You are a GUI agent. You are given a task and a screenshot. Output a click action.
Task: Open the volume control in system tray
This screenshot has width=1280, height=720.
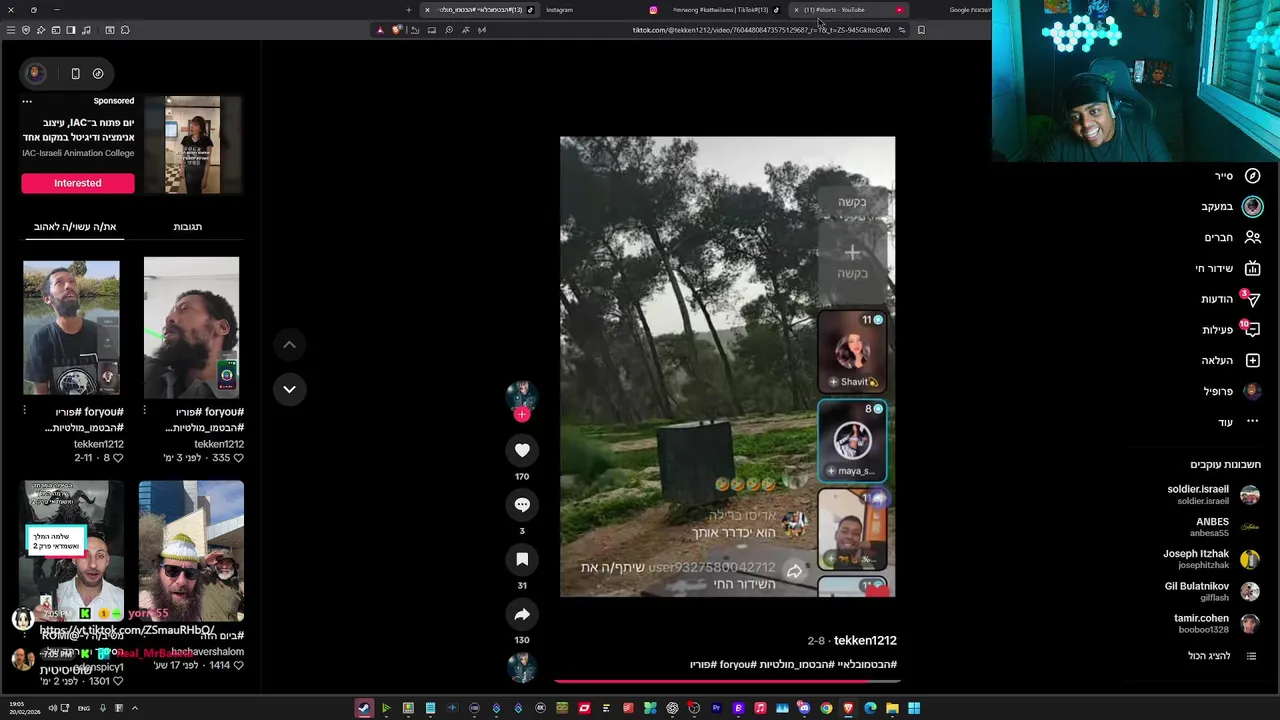point(52,708)
